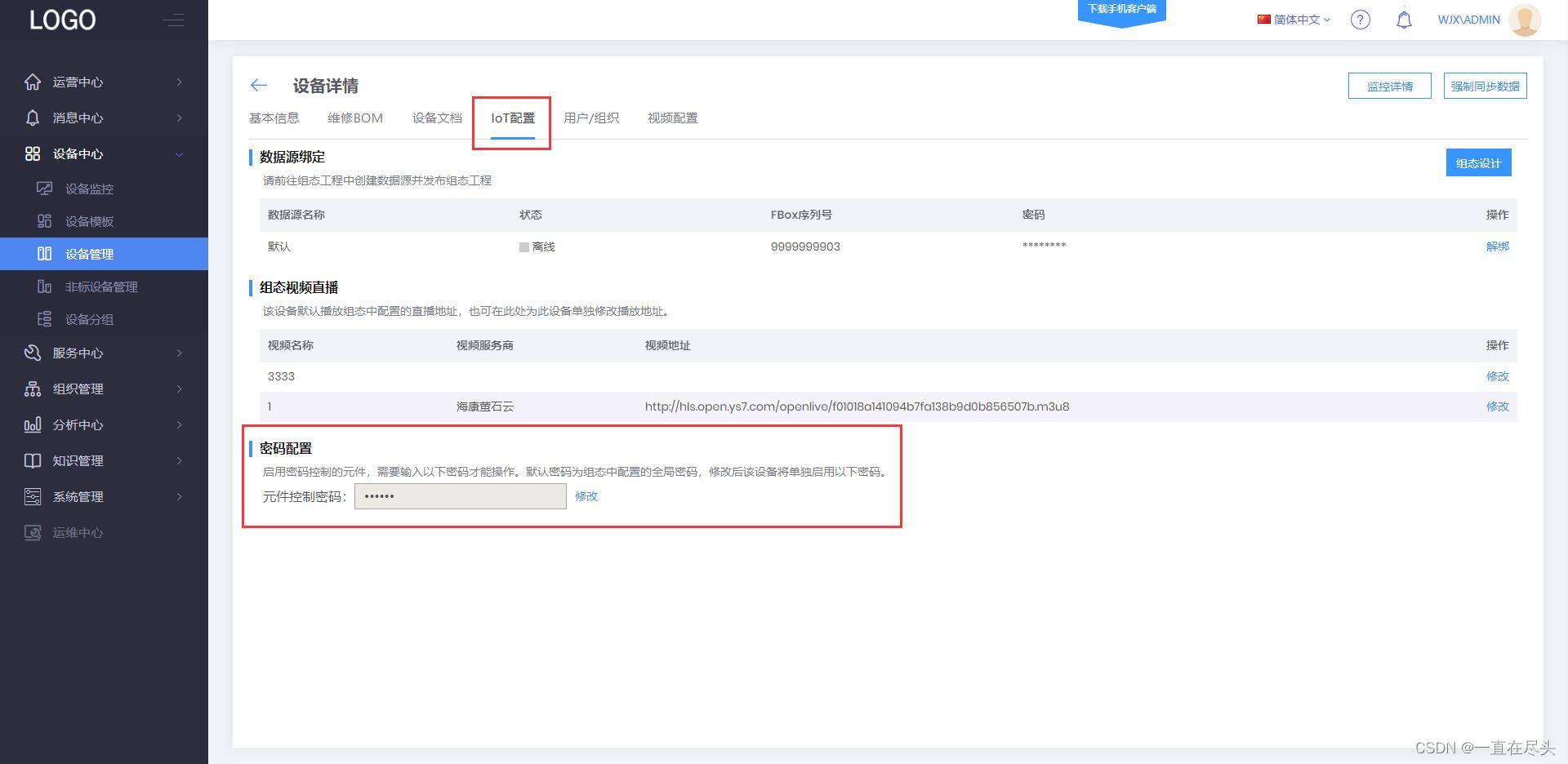Click 下载手机客户端 banner

(x=1122, y=11)
